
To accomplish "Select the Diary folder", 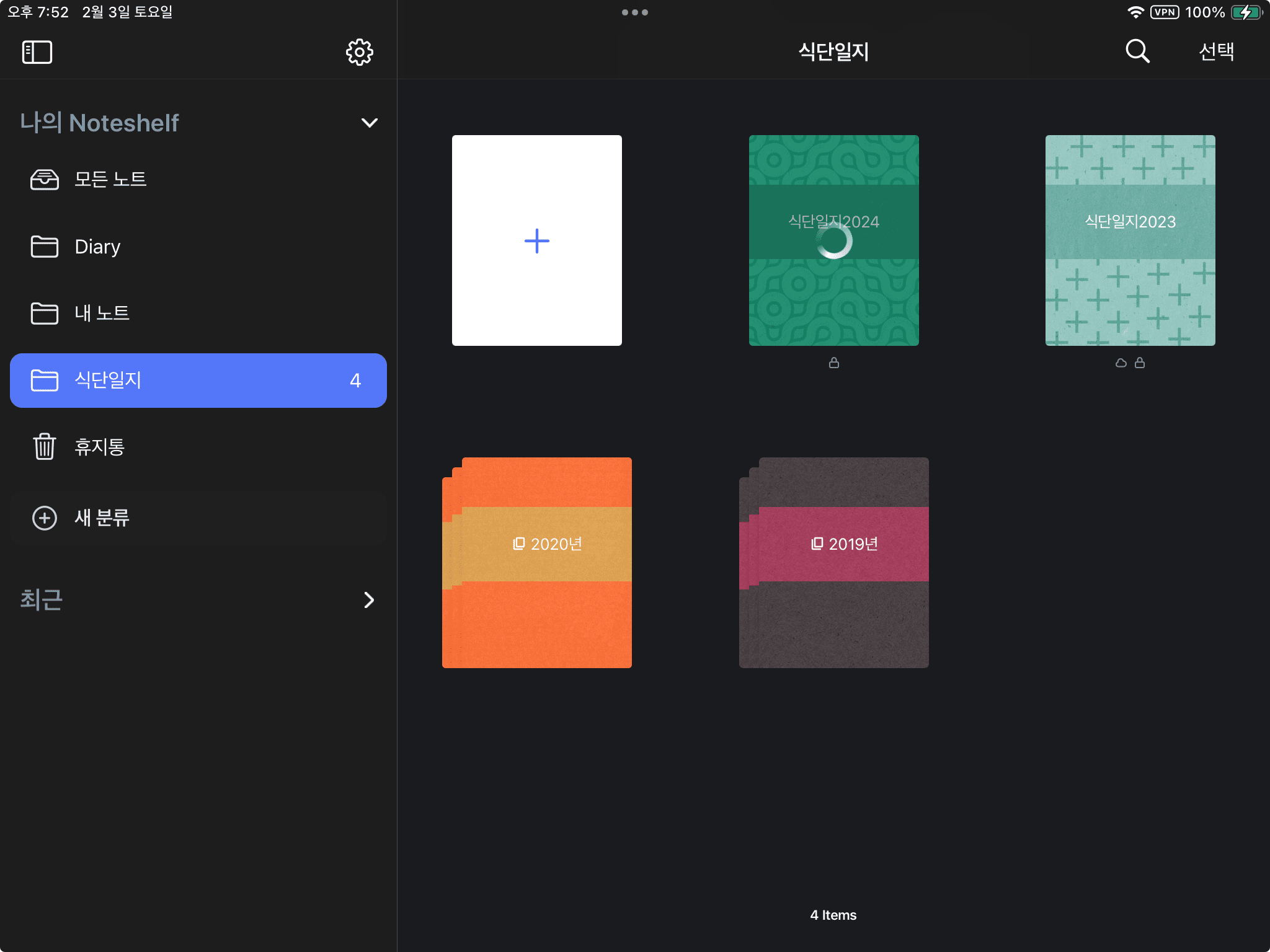I will 97,247.
